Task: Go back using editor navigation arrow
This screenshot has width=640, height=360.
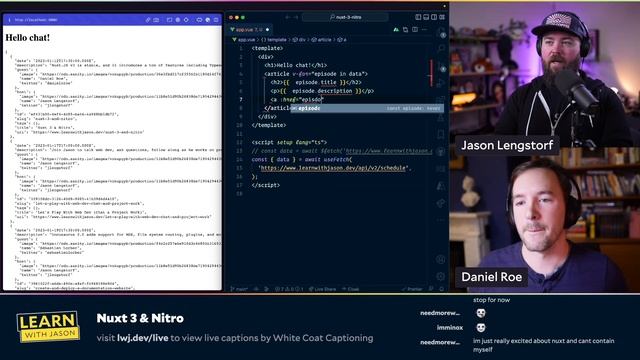Action: coord(288,17)
